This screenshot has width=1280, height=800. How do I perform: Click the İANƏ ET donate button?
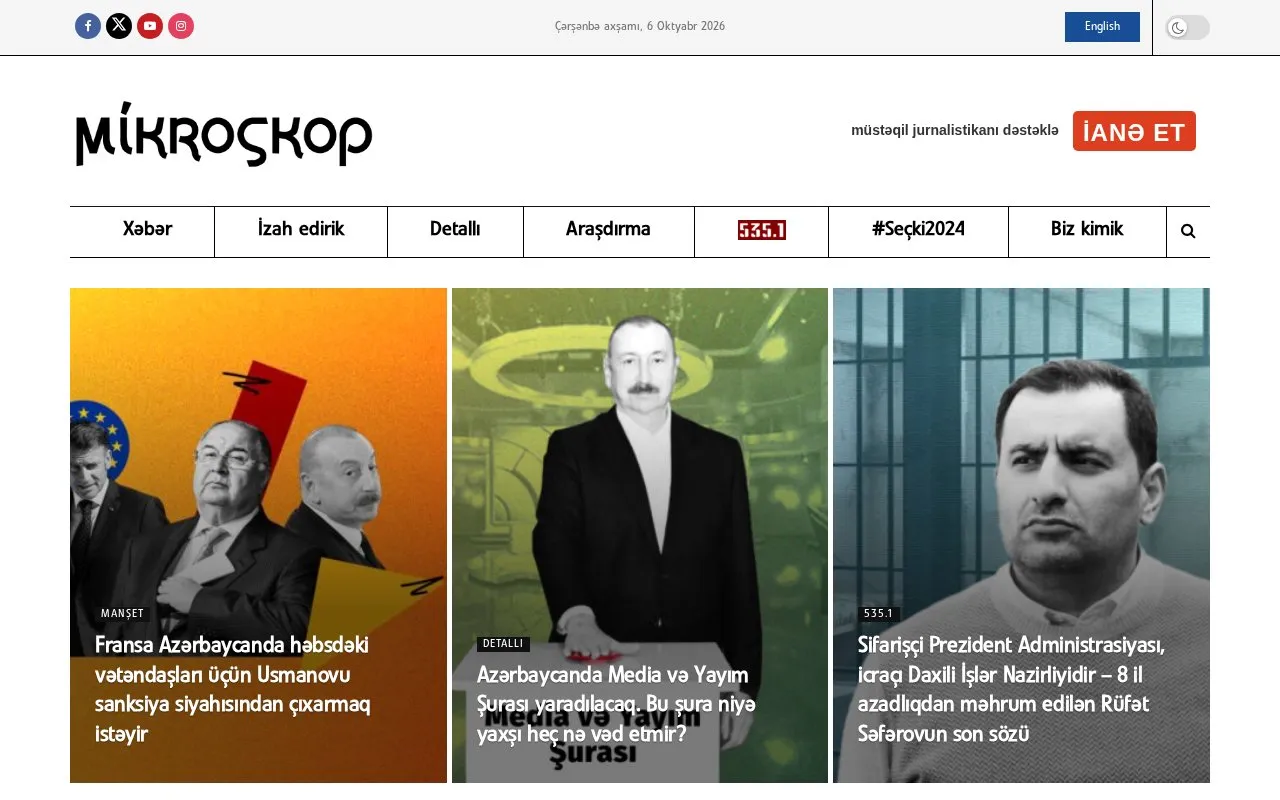tap(1134, 131)
